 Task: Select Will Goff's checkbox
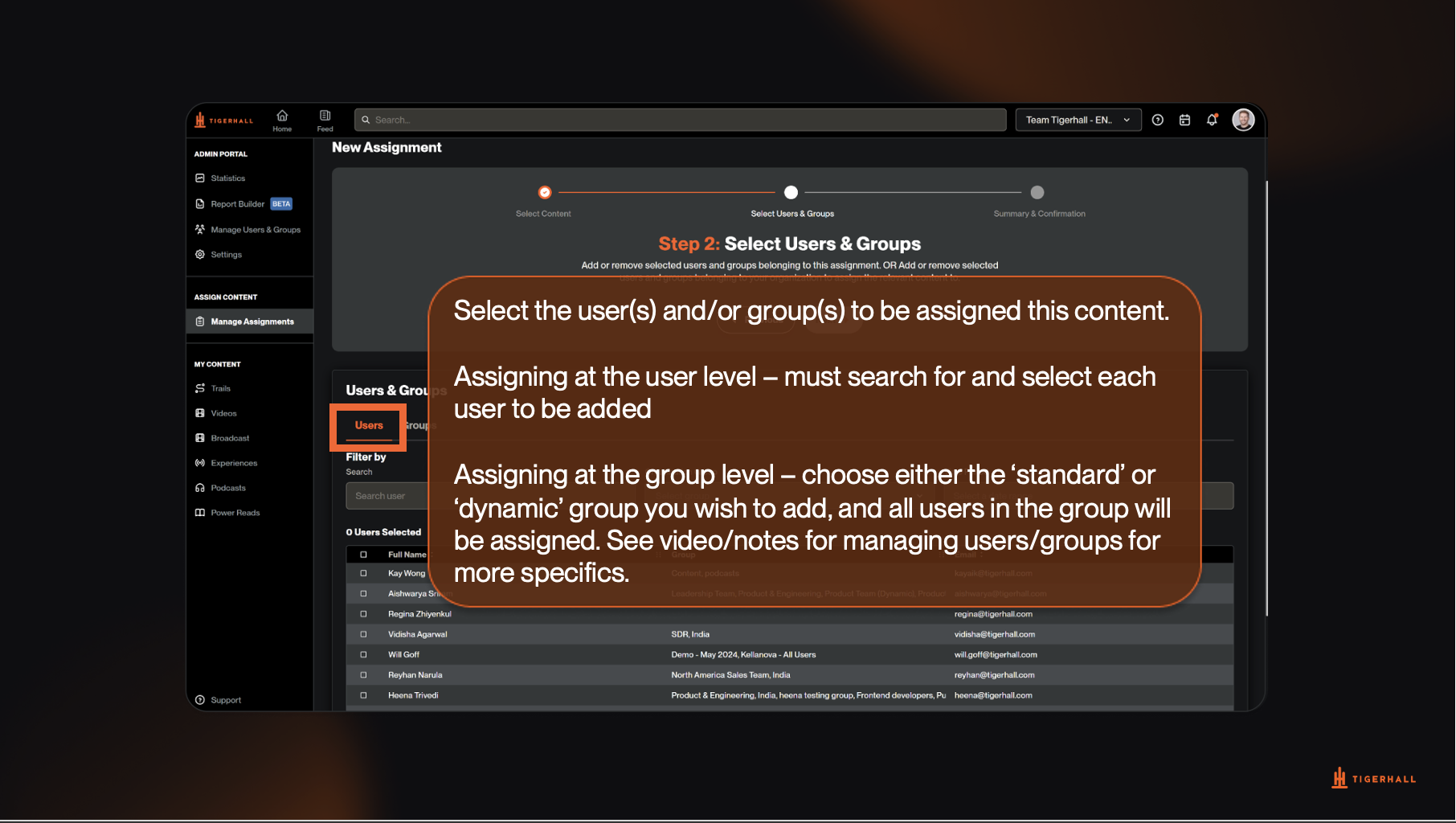(363, 655)
